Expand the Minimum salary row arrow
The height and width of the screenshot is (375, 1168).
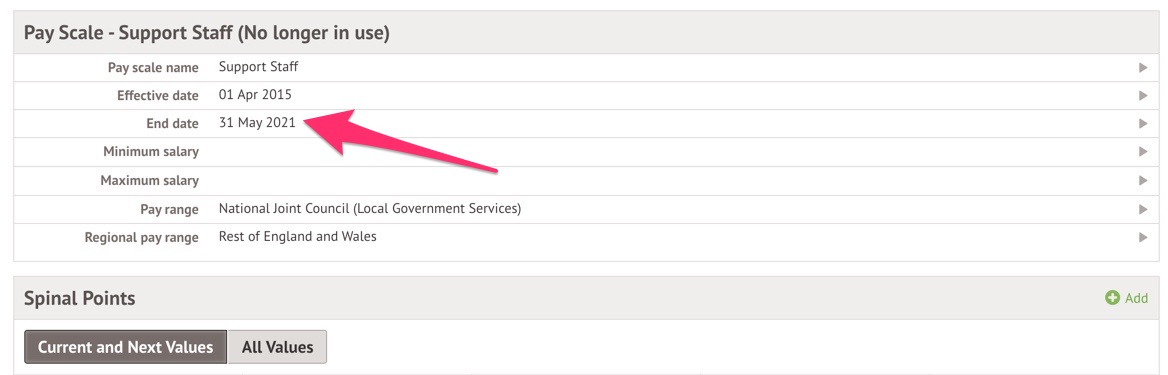click(1143, 151)
